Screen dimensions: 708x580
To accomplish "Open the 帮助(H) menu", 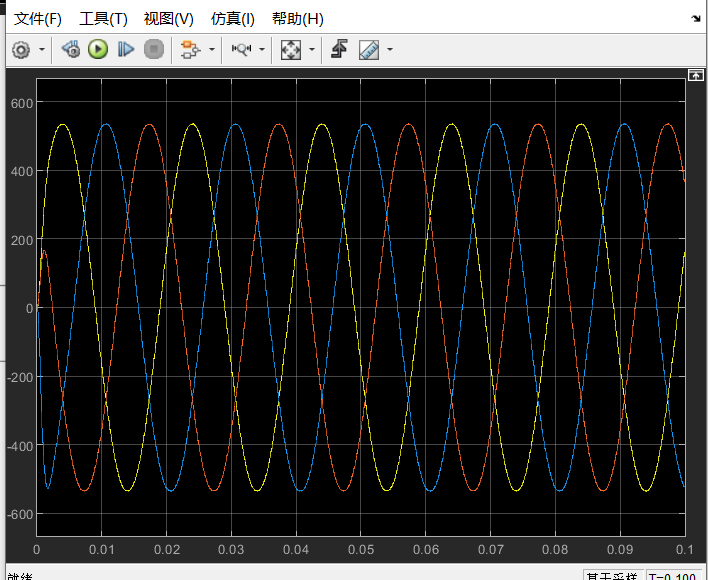I will (x=298, y=19).
